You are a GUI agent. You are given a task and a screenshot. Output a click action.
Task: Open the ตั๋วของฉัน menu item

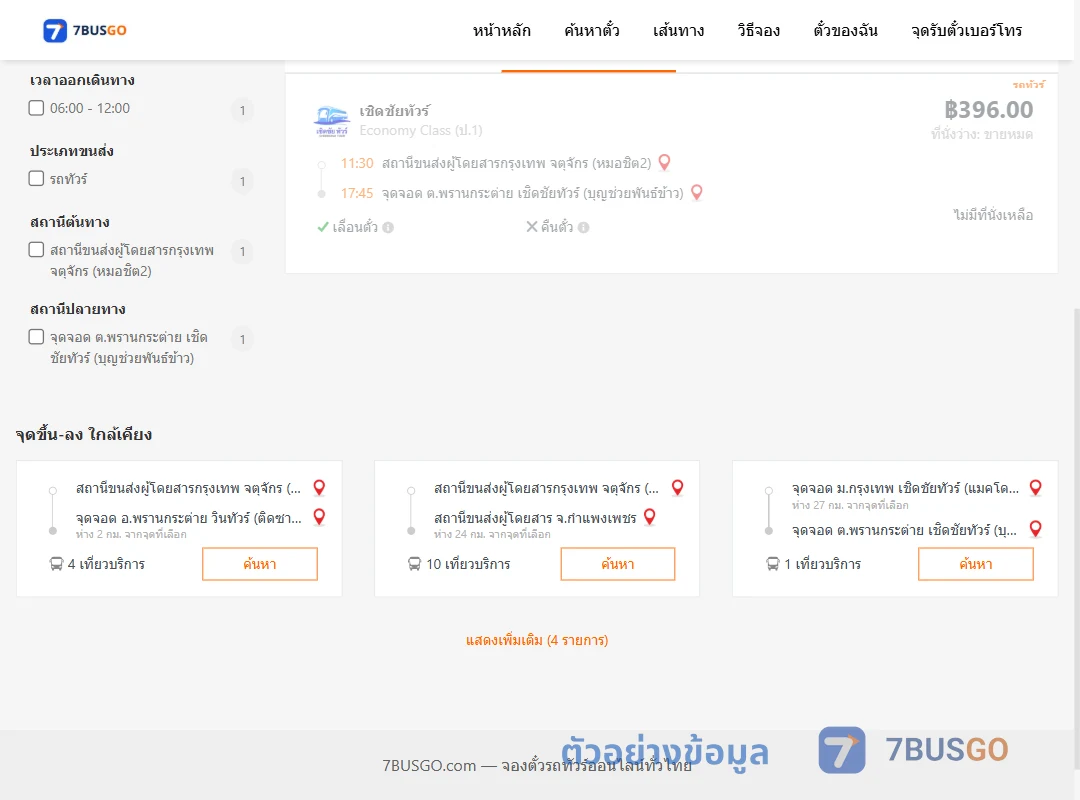coord(845,30)
